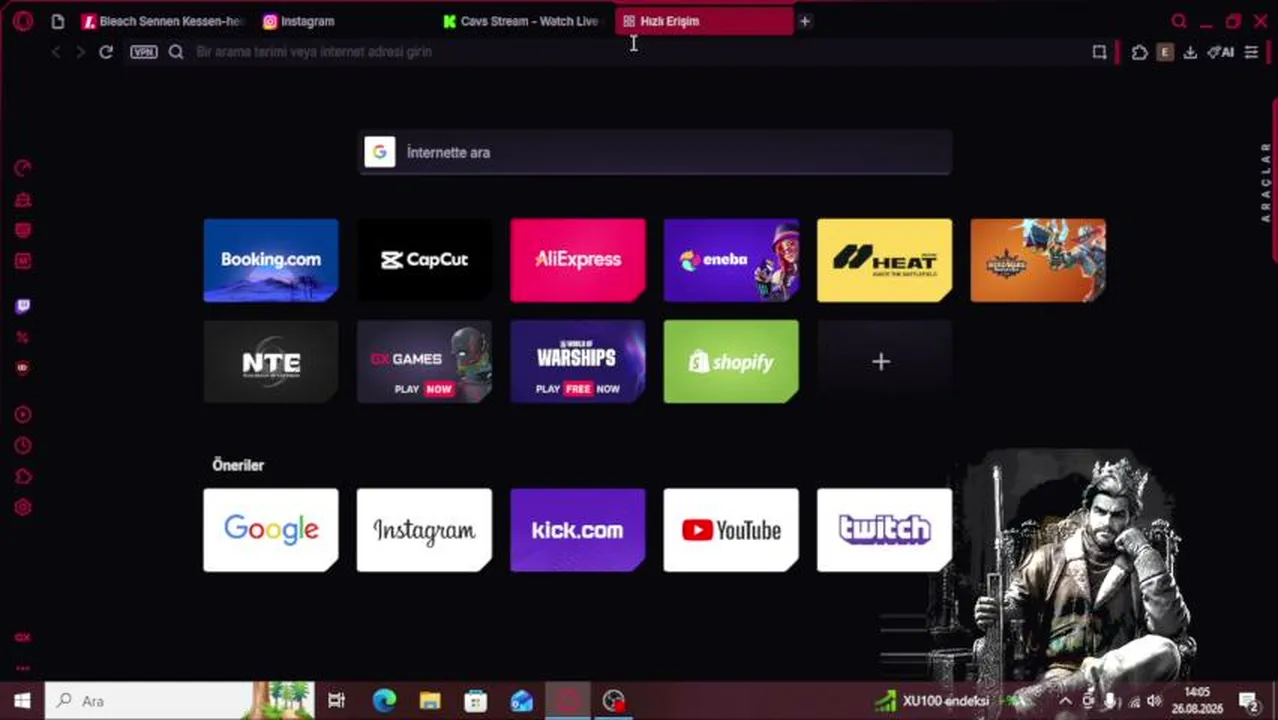Open the orange robots game tile
This screenshot has width=1278, height=720.
(1038, 260)
